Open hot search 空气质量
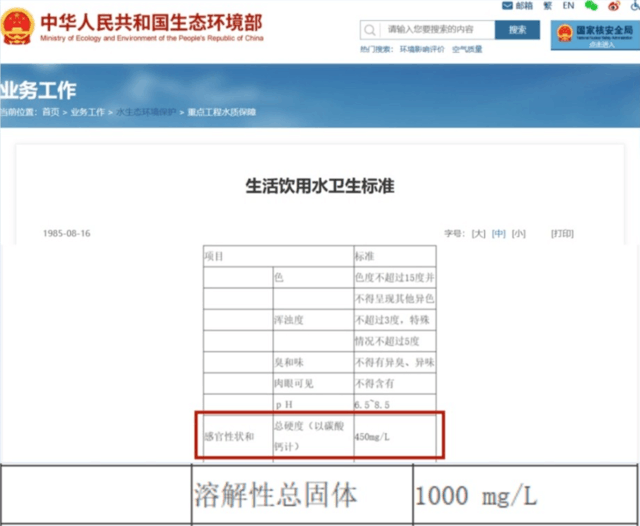 467,49
